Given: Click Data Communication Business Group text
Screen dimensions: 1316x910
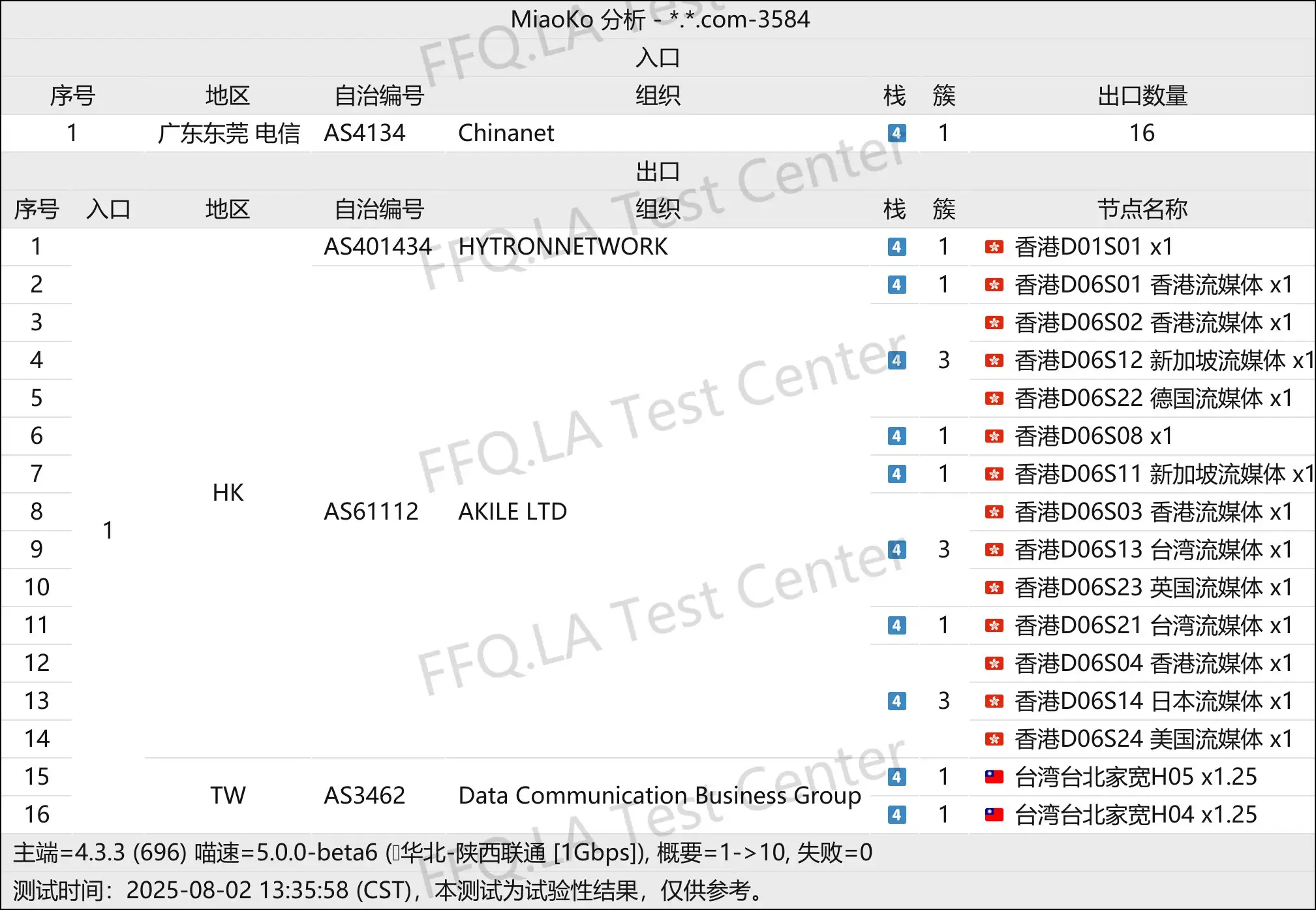Looking at the screenshot, I should [x=660, y=796].
